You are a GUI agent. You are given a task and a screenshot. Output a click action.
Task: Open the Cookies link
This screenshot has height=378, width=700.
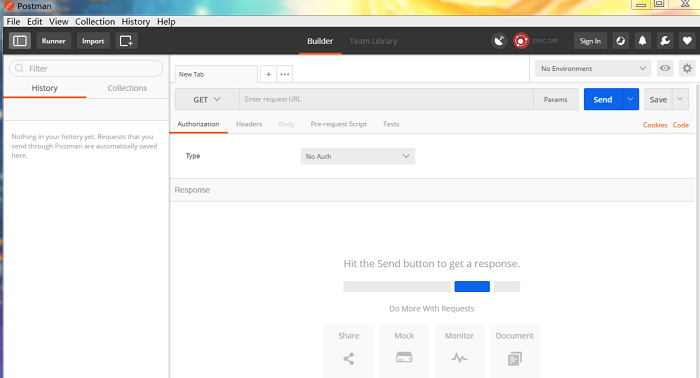pyautogui.click(x=655, y=125)
